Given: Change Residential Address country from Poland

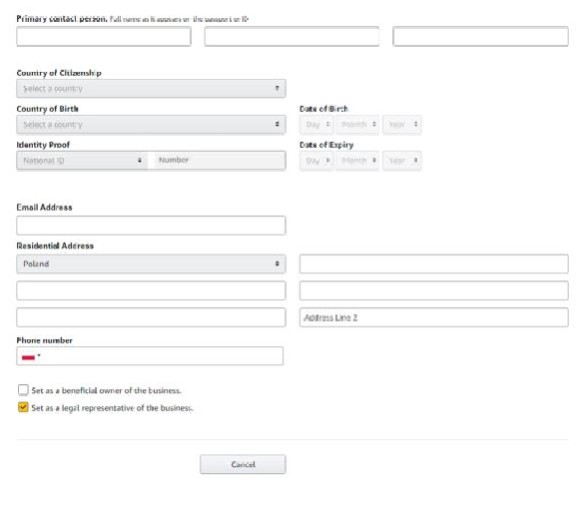Looking at the screenshot, I should [151, 264].
